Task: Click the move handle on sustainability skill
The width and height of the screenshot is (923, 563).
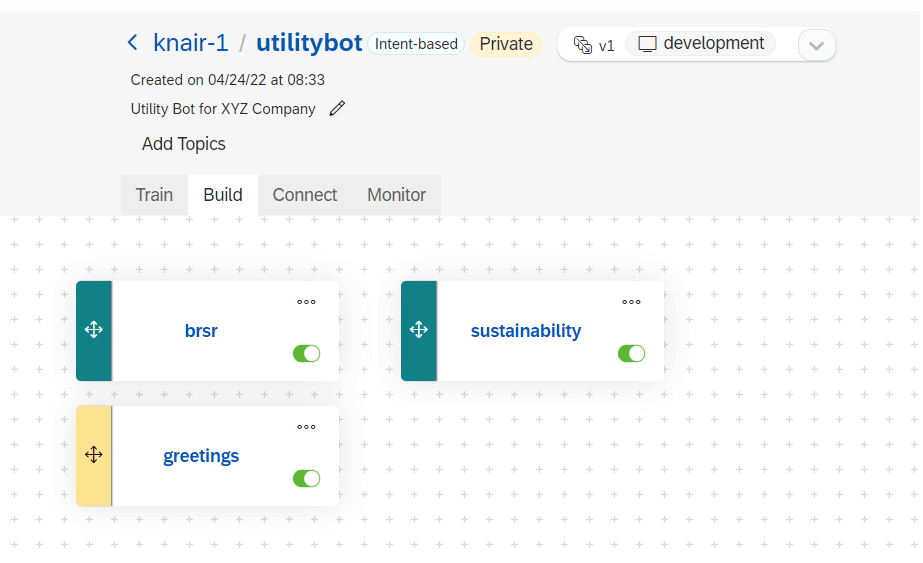Action: coord(419,330)
